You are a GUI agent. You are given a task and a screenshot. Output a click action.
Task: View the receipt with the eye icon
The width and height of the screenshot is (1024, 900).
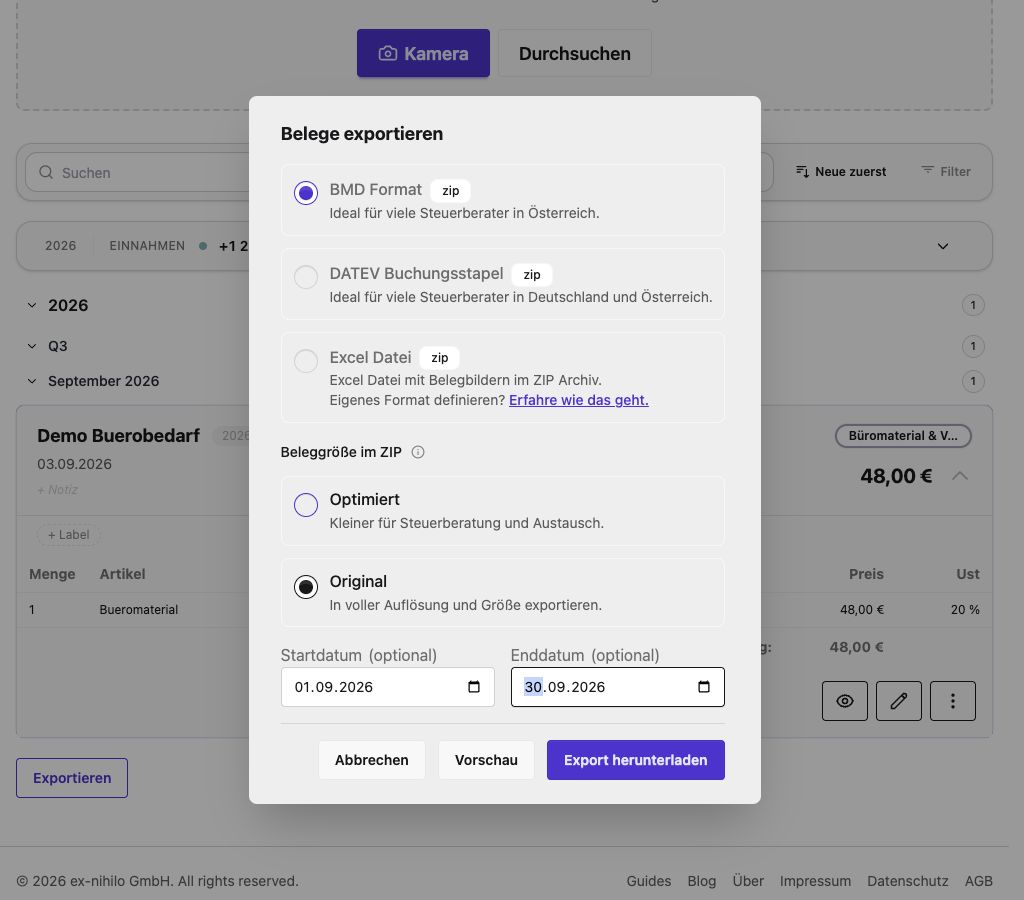point(844,701)
